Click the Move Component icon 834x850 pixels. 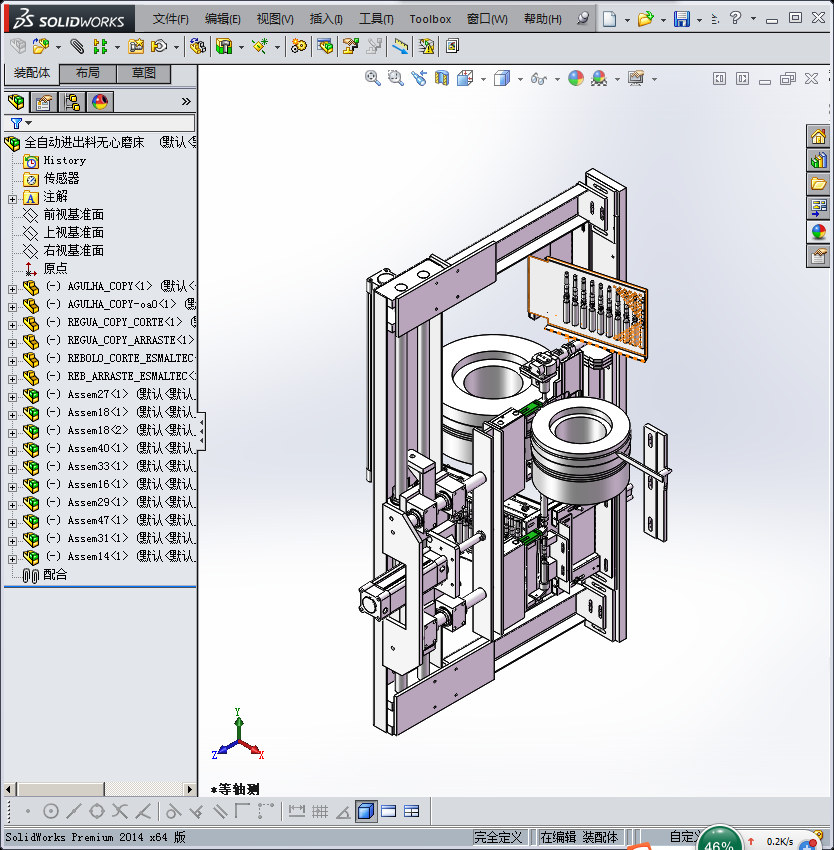click(159, 47)
